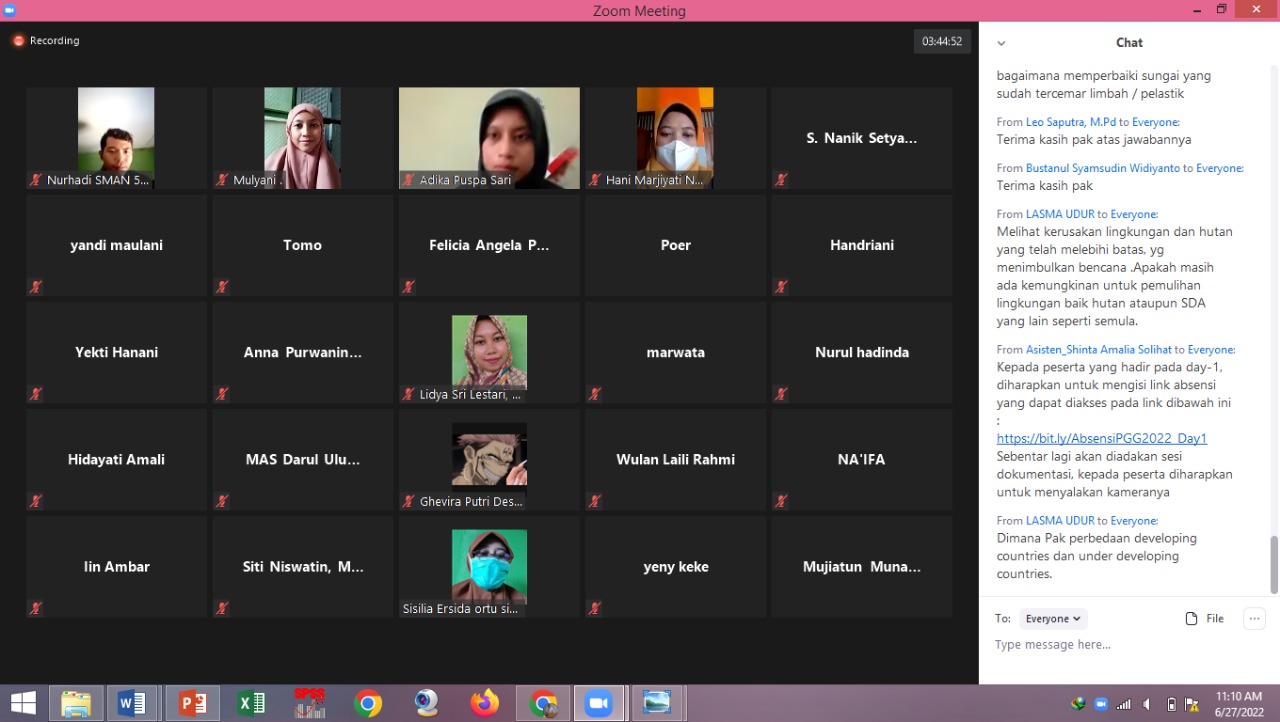Screen dimensions: 1280x722
Task: Click muted mic icon on Nurul hadinda tile
Action: (781, 394)
